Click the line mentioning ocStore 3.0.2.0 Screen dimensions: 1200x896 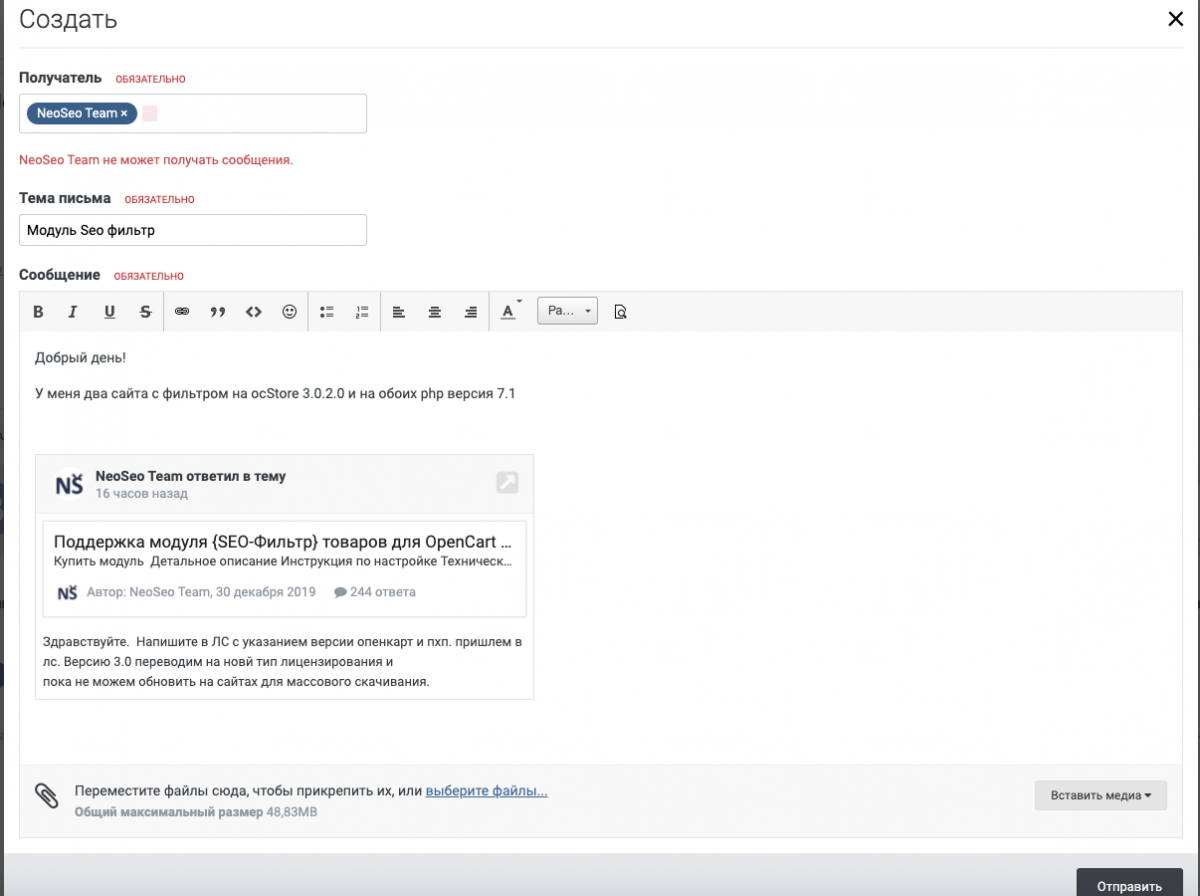(275, 394)
